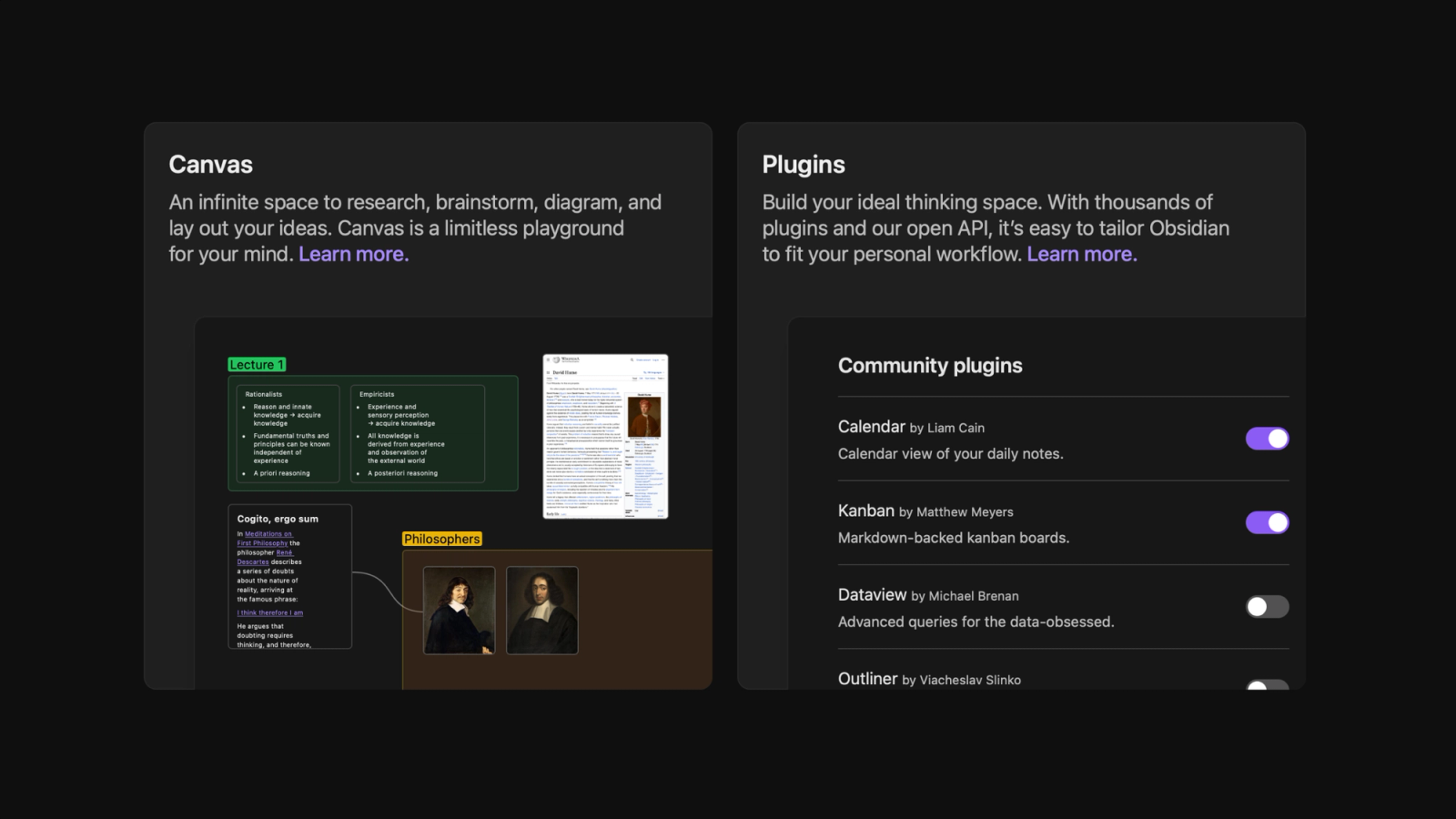Screen dimensions: 1456x819
Task: Enable the Dataview plugin toggle
Action: click(1267, 607)
